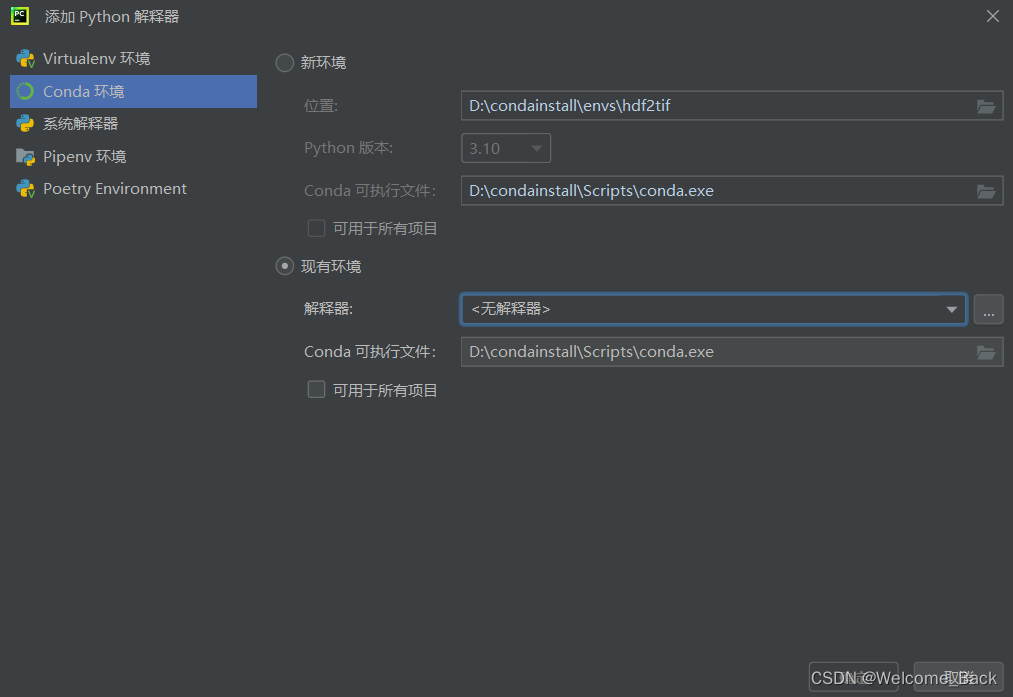The height and width of the screenshot is (697, 1013).
Task: Open the Python 版本 dropdown showing 3.10
Action: [x=505, y=147]
